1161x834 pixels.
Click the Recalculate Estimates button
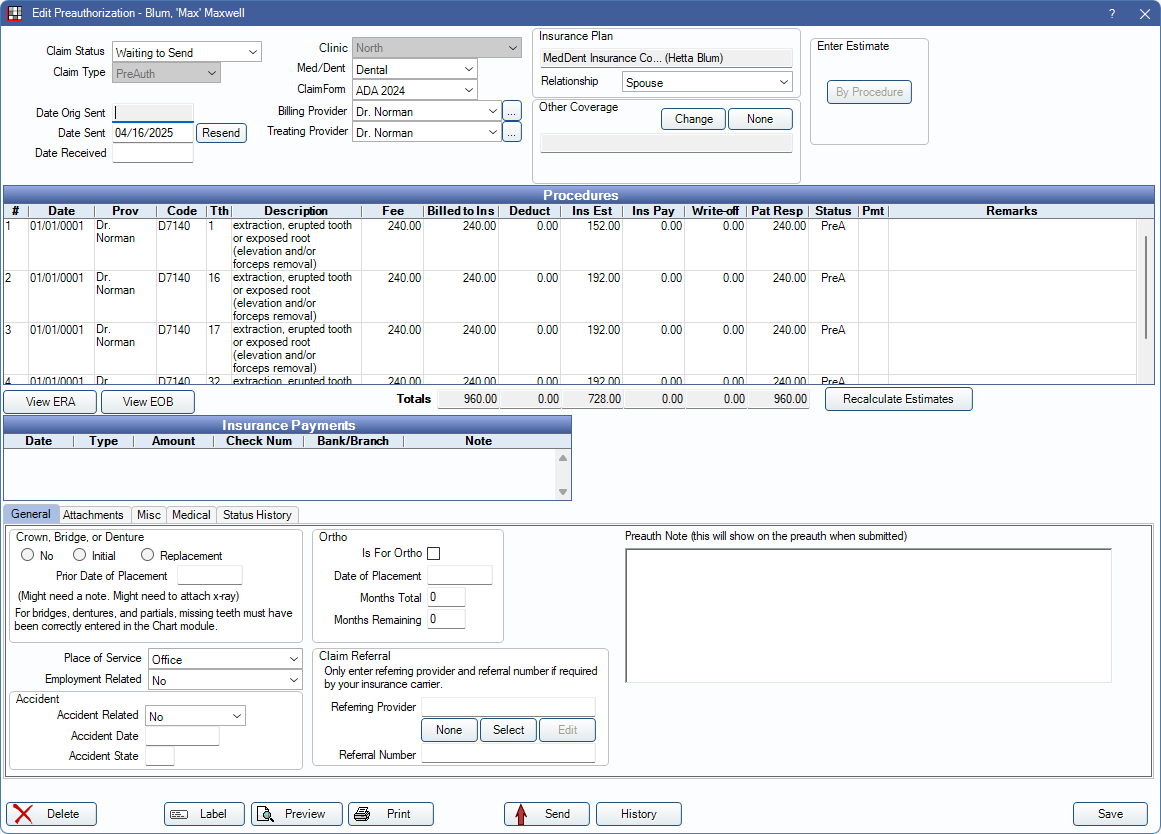(x=897, y=399)
